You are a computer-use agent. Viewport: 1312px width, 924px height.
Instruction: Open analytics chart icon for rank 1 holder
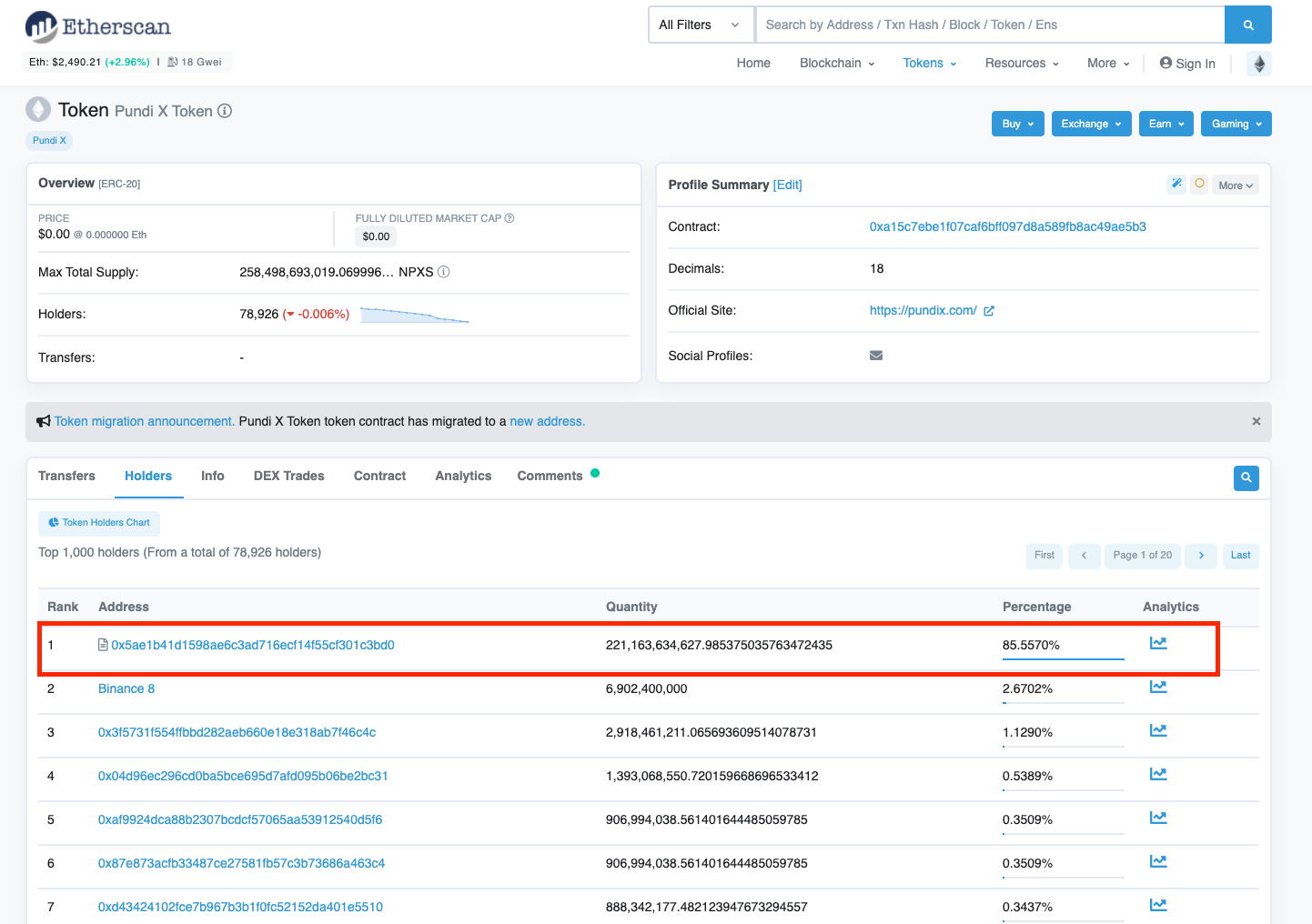pos(1157,644)
